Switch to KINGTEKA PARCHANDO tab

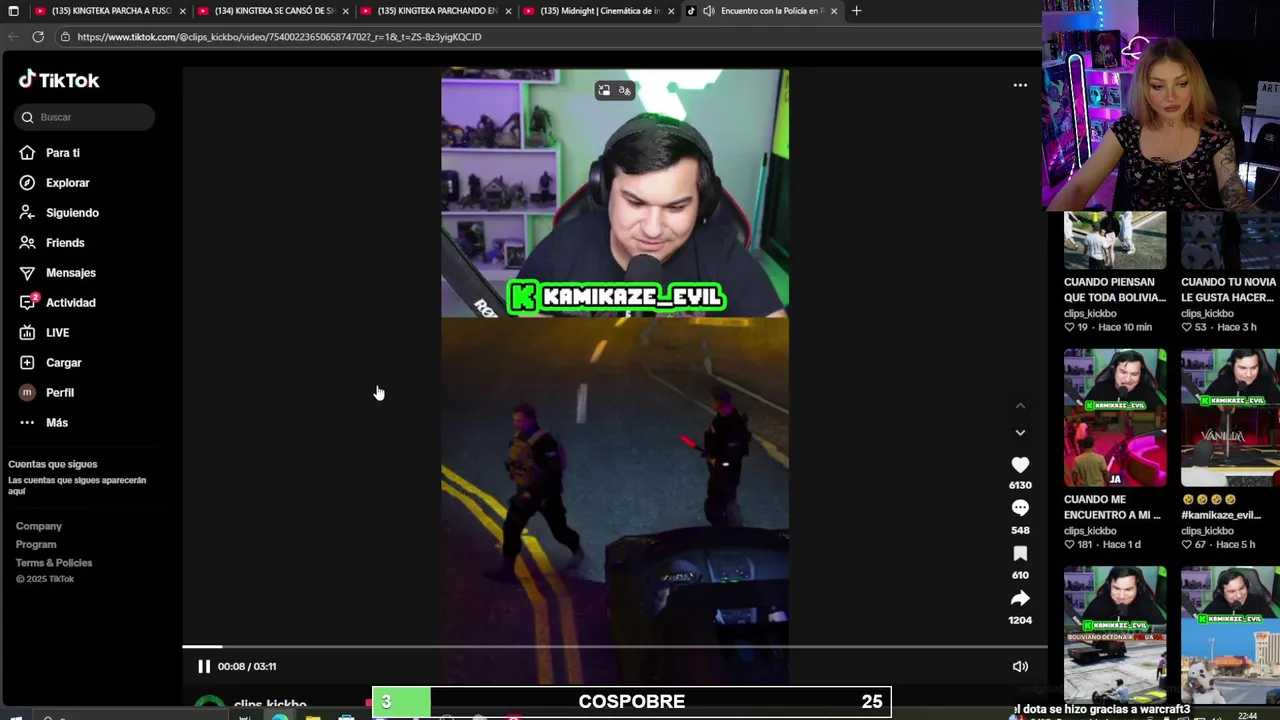coord(436,11)
